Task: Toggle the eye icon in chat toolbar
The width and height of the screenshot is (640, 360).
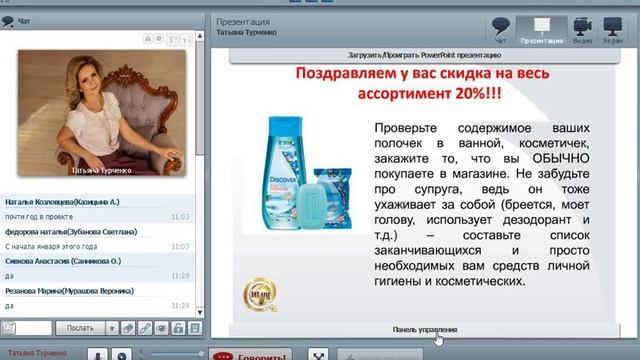Action: pyautogui.click(x=162, y=328)
